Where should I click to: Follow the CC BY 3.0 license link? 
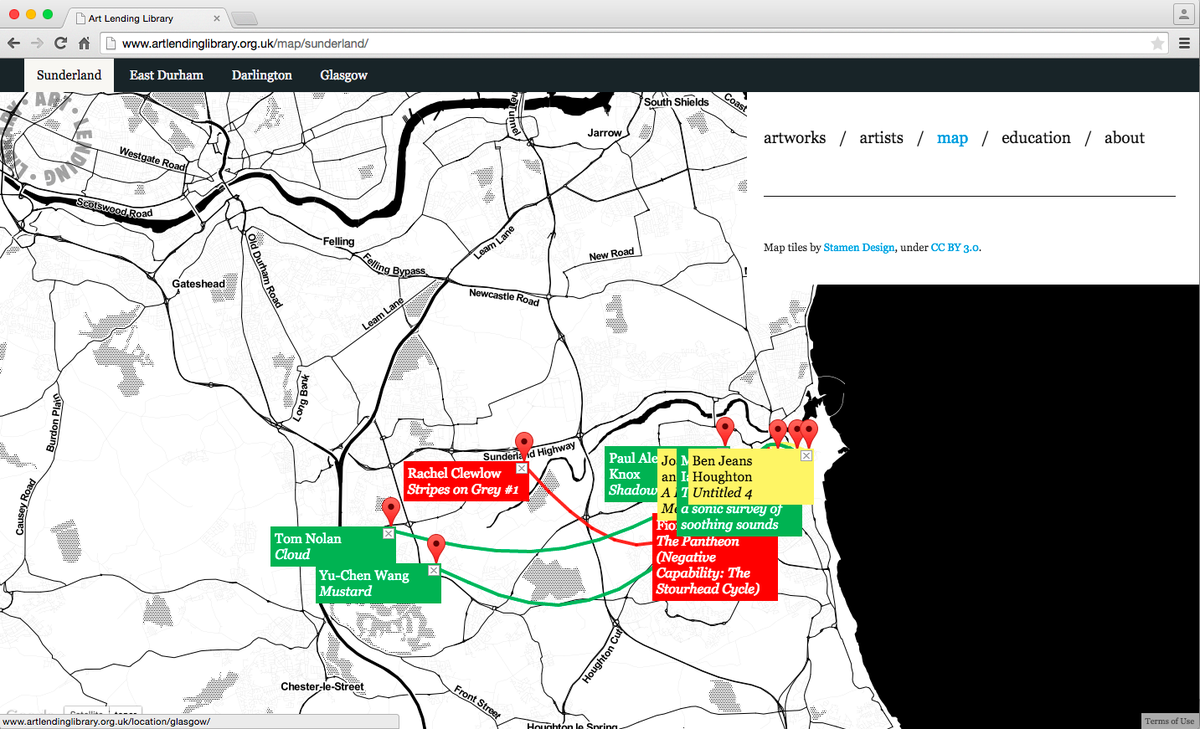point(955,247)
